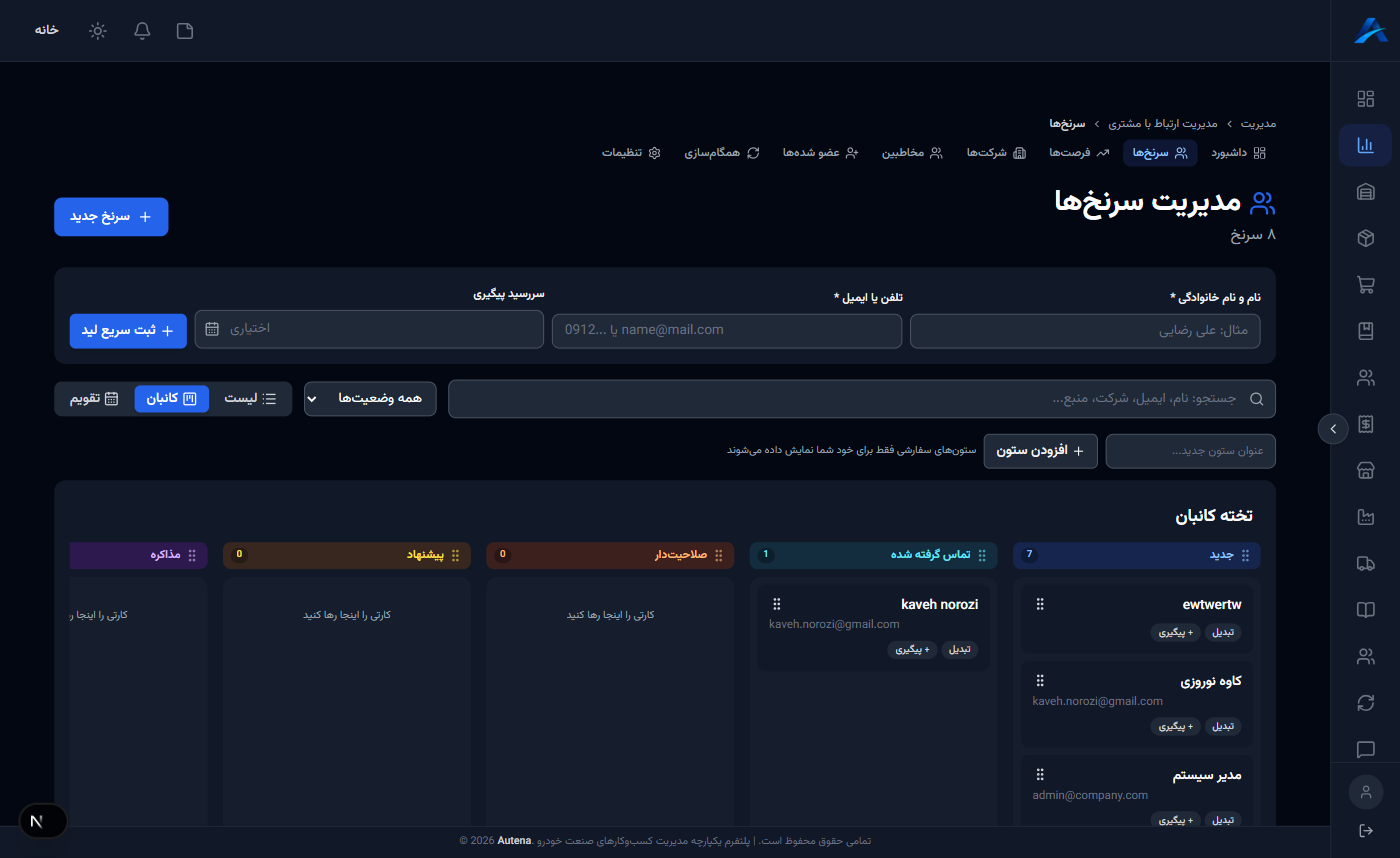
Task: Click the open book icon in the sidebar
Action: [1365, 610]
